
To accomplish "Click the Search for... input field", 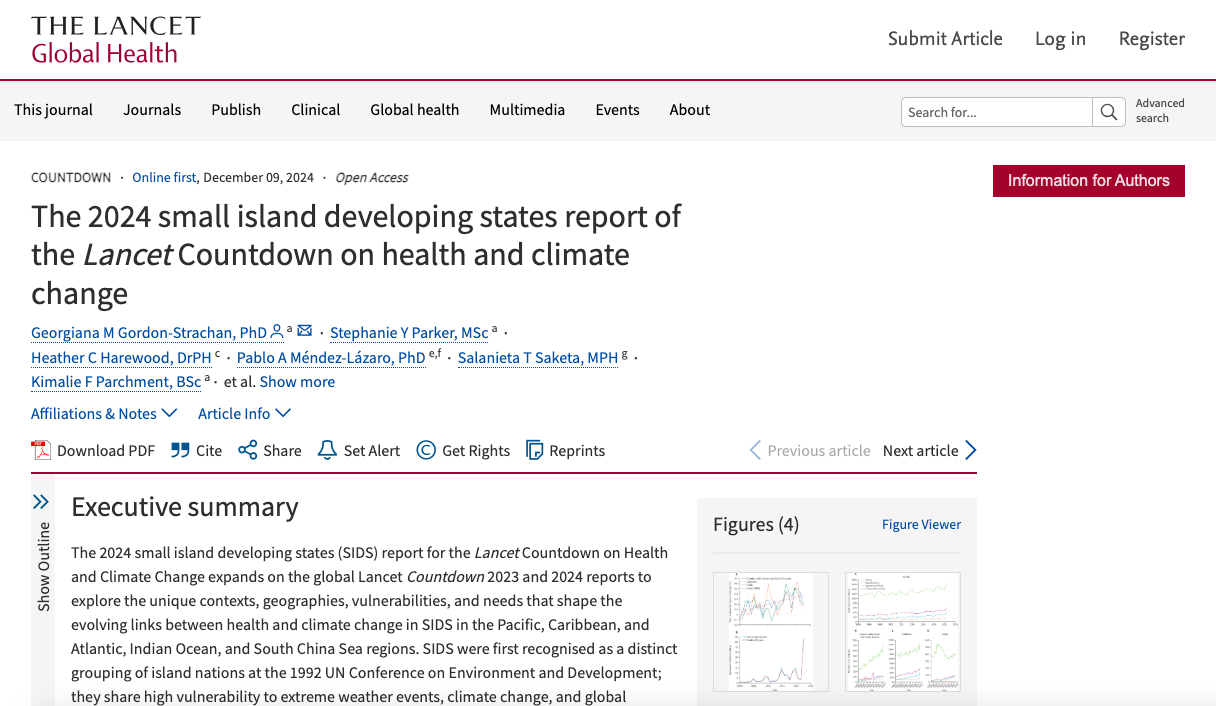I will [997, 112].
